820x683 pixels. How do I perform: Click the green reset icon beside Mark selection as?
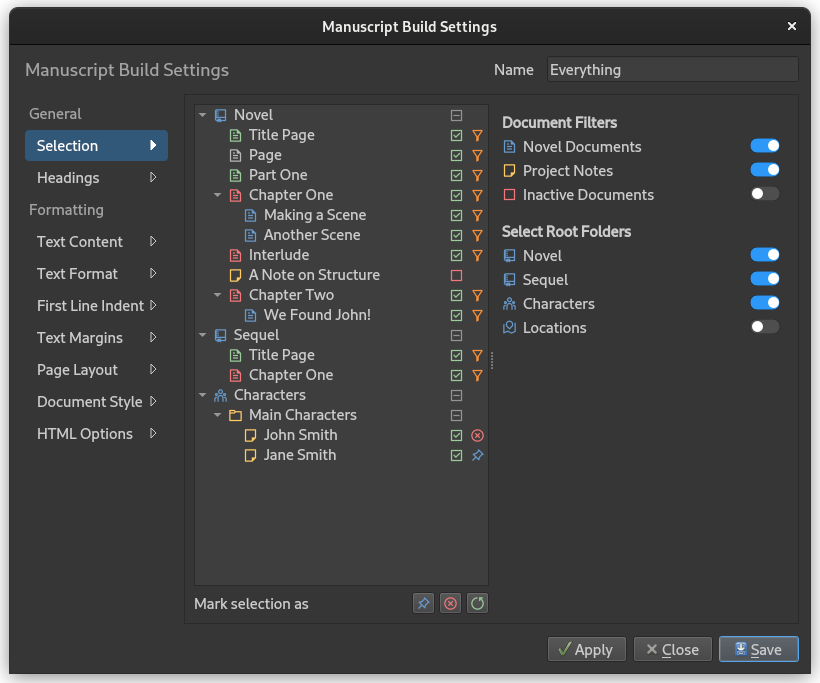(x=477, y=604)
